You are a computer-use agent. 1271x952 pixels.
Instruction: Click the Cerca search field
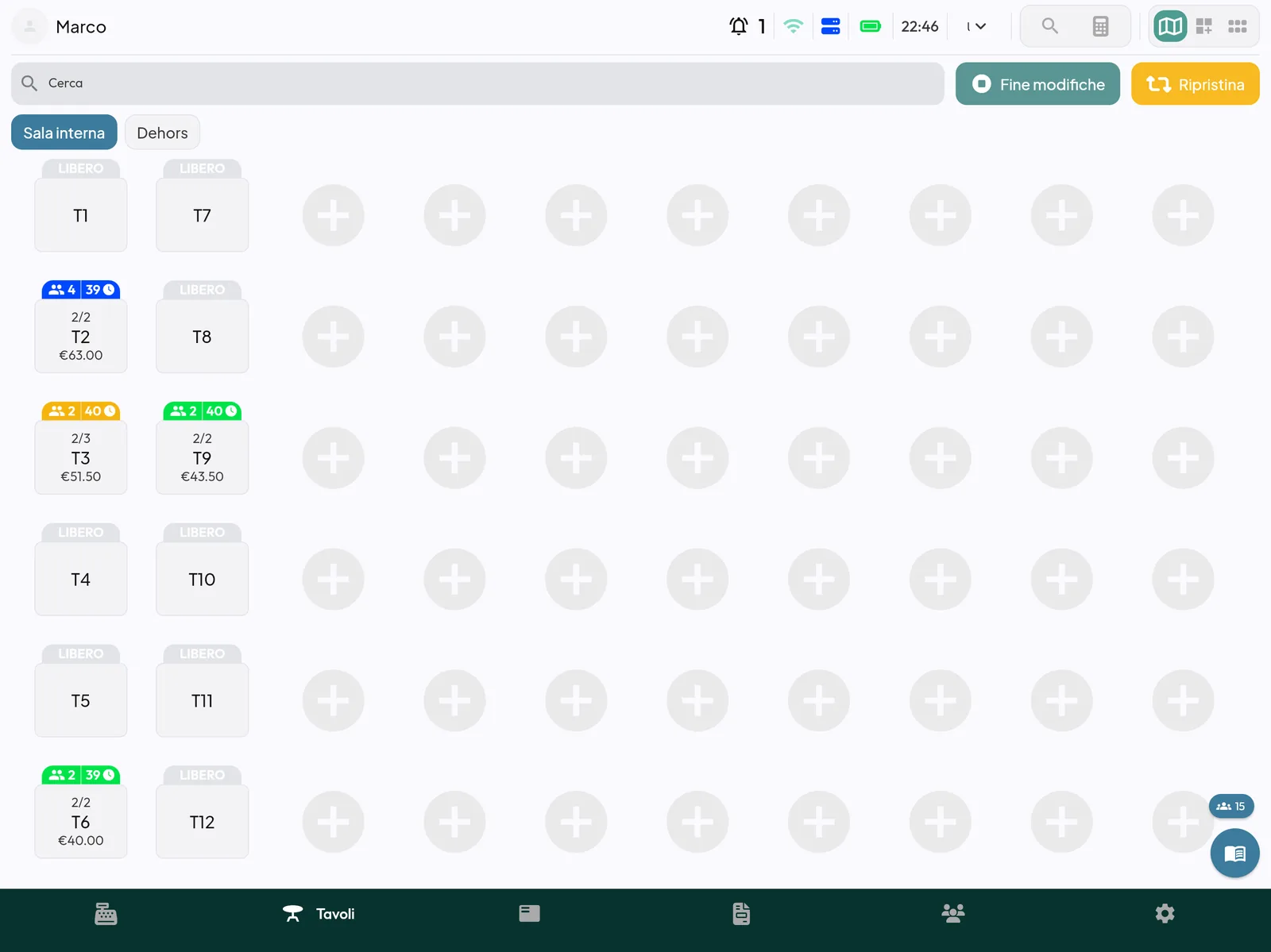tap(477, 83)
